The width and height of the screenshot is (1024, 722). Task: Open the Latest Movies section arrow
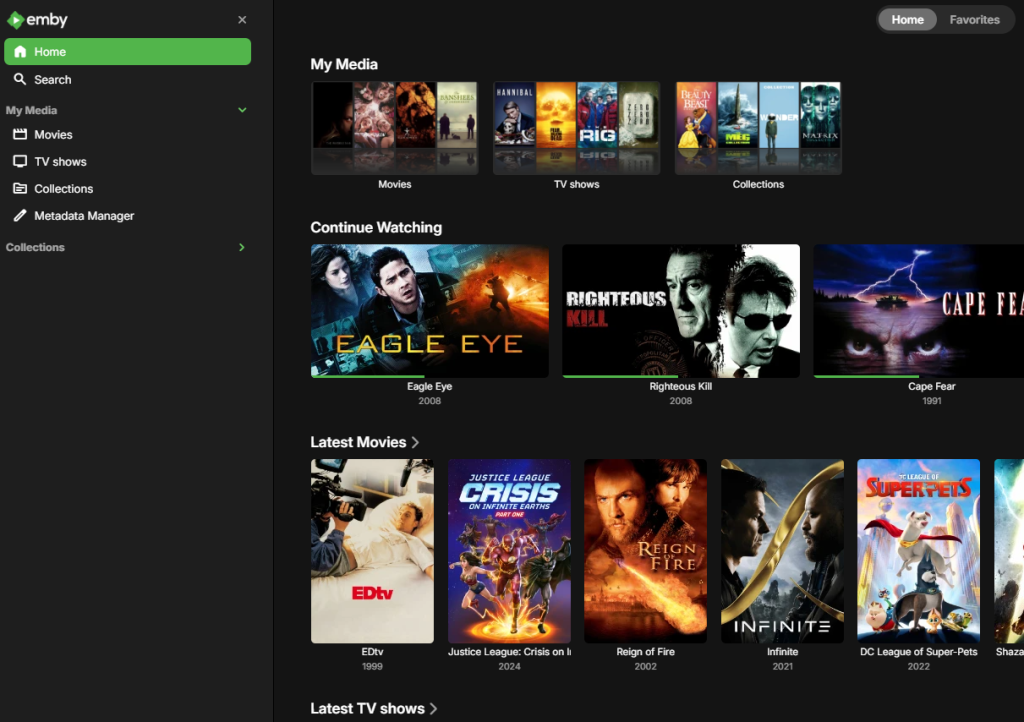tap(415, 443)
